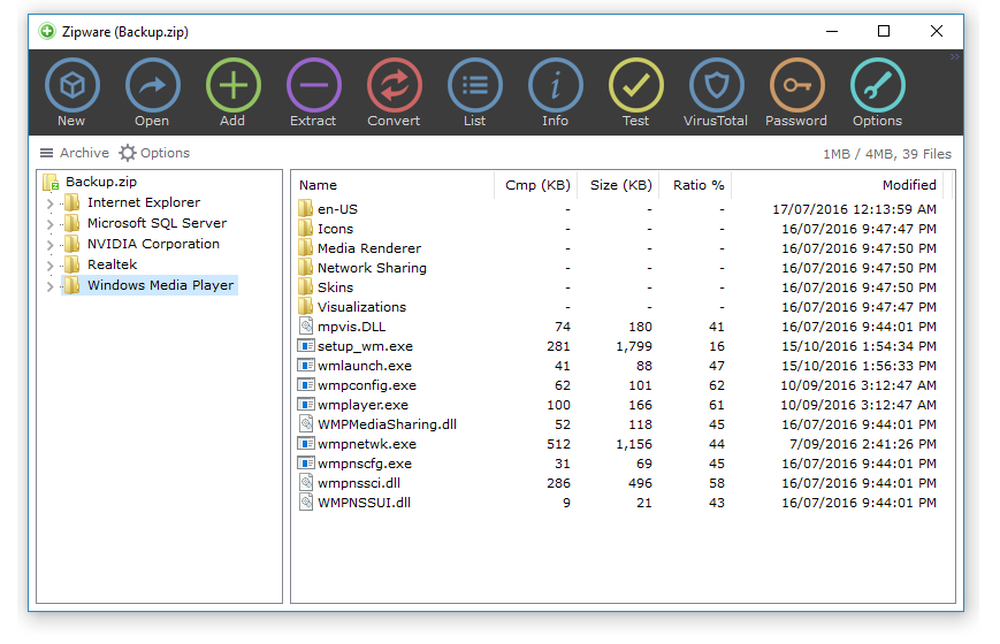Select the wmlaunch.exe file
Screen dimensions: 1000x644
click(x=618, y=366)
